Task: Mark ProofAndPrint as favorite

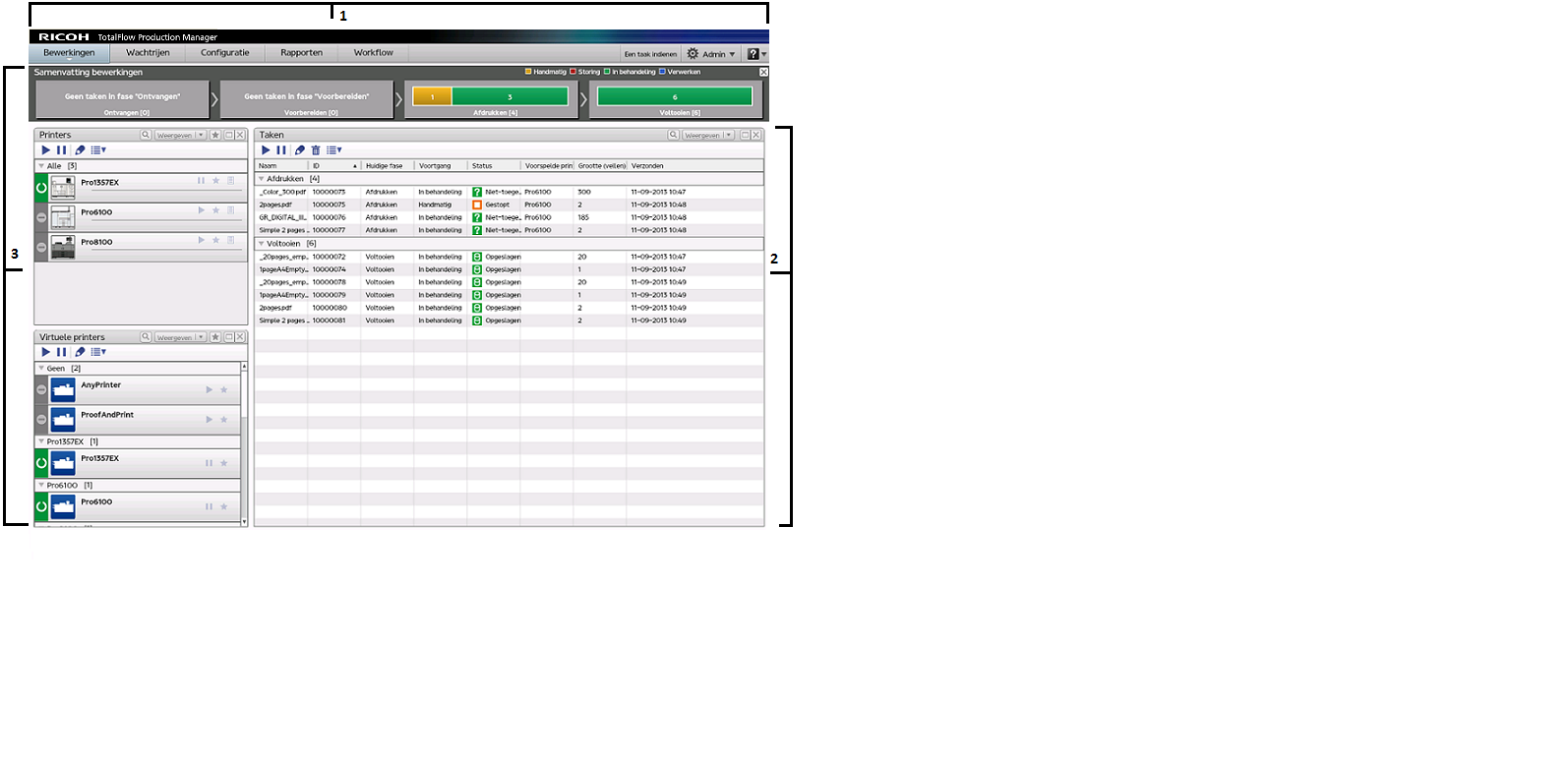Action: (x=224, y=420)
